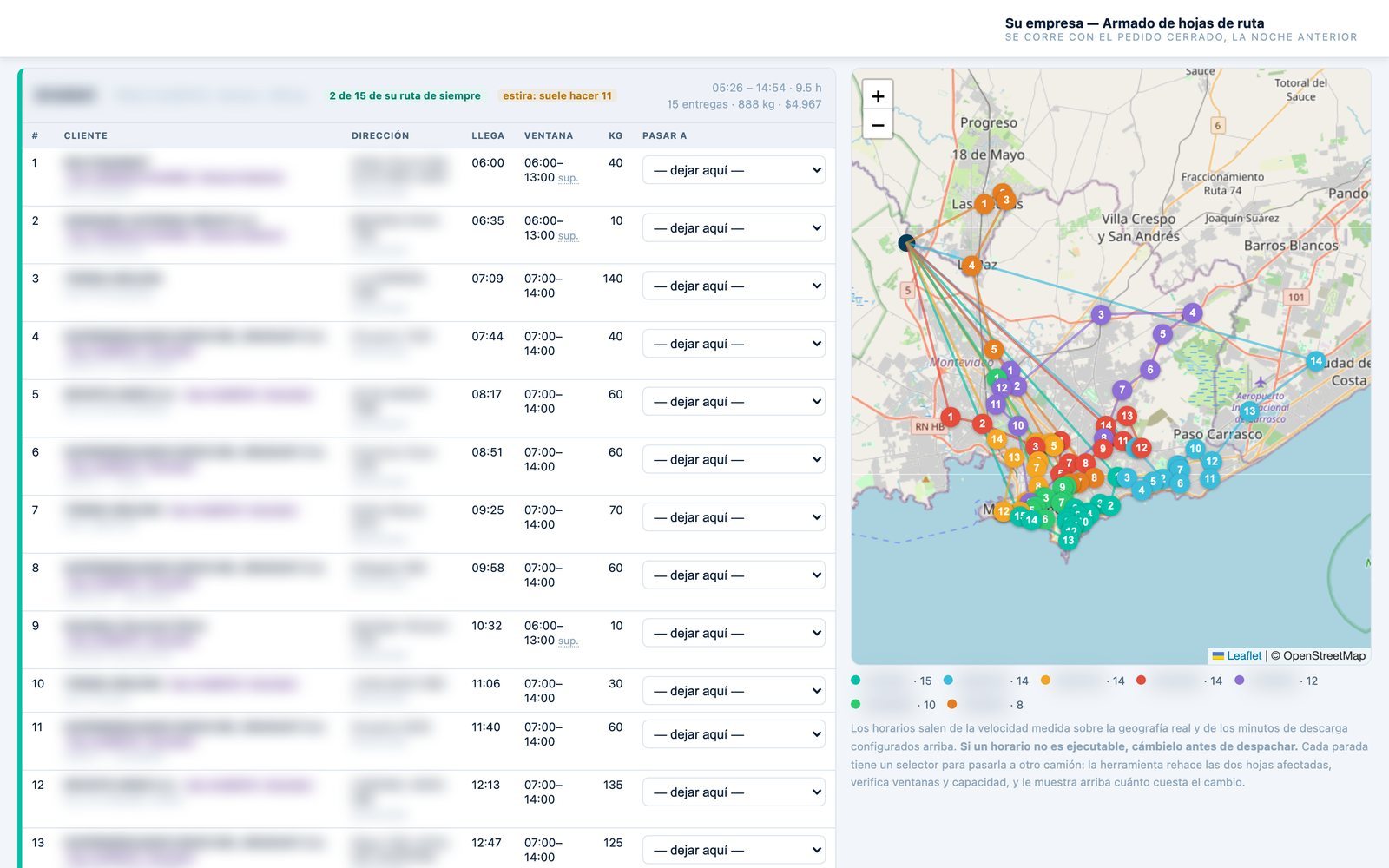Select red stop marker 13 on the map

[x=1127, y=416]
